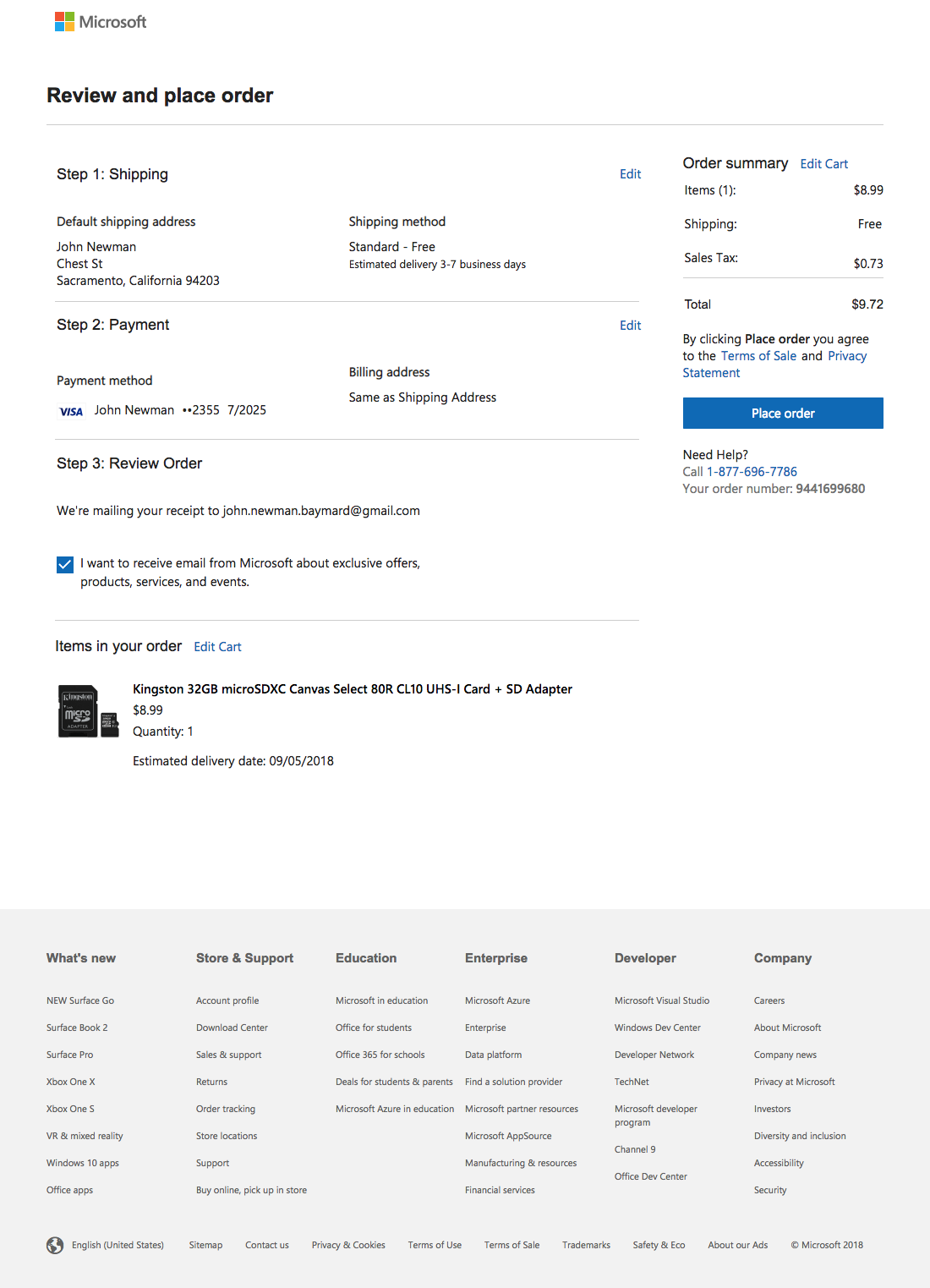930x1288 pixels.
Task: Click Careers in the Company column
Action: pyautogui.click(x=769, y=1000)
